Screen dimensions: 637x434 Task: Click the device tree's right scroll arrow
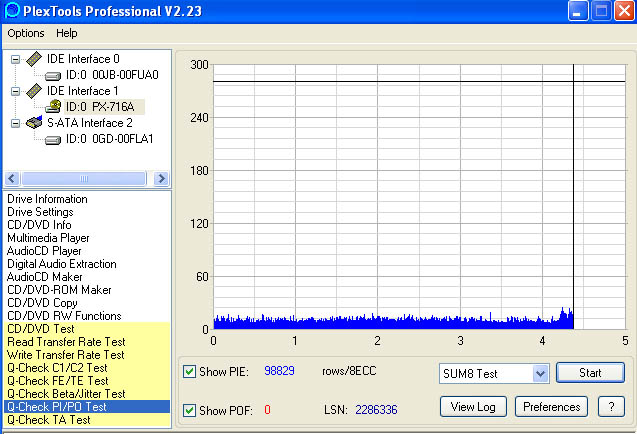pyautogui.click(x=161, y=178)
